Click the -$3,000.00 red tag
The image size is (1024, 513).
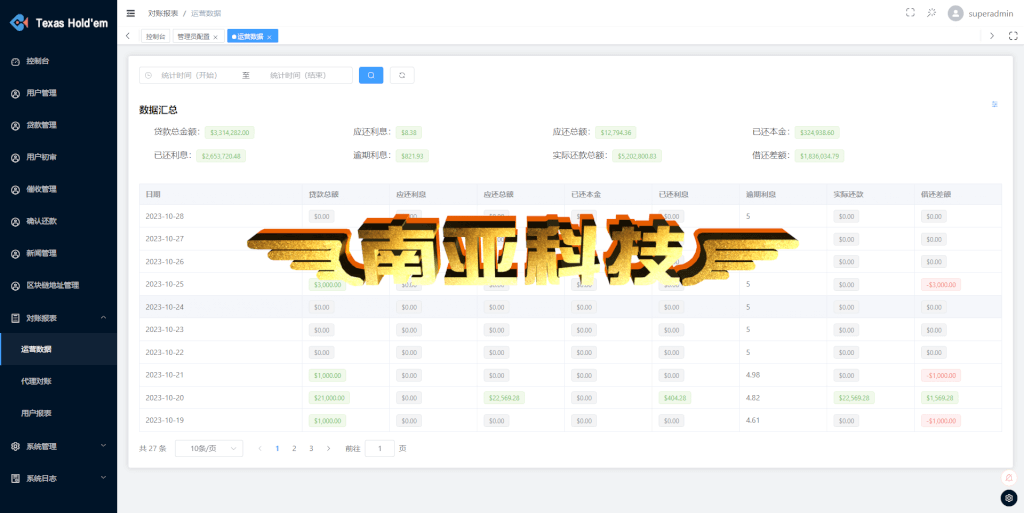click(941, 285)
